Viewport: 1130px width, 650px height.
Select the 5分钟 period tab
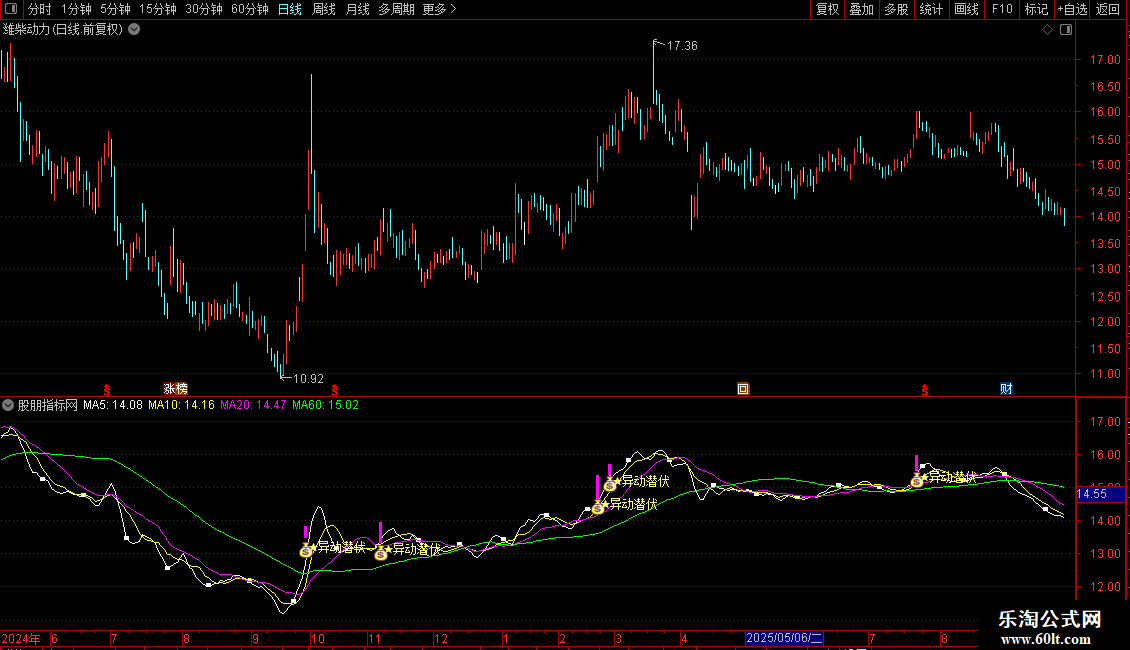[115, 9]
